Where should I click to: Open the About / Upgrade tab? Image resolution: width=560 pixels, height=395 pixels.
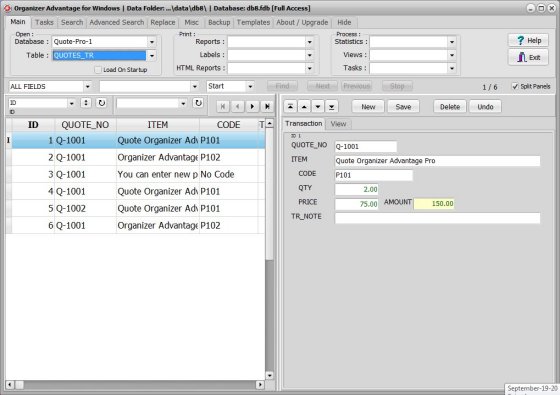[x=302, y=22]
